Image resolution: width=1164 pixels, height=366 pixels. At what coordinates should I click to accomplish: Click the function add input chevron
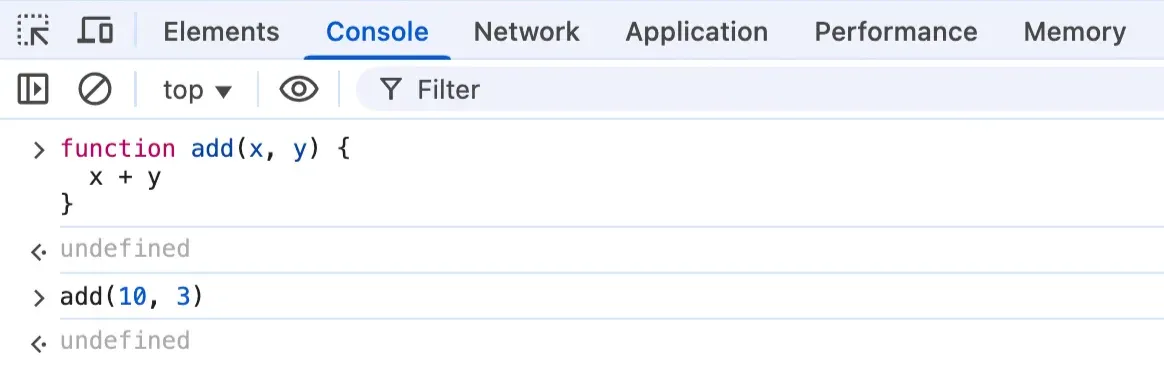(39, 149)
